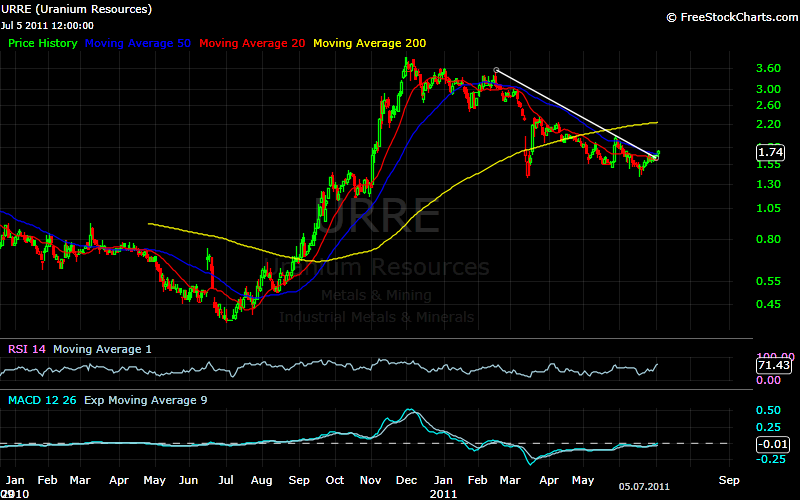Click the 1.74 current price tag
The image size is (800, 500).
click(771, 152)
